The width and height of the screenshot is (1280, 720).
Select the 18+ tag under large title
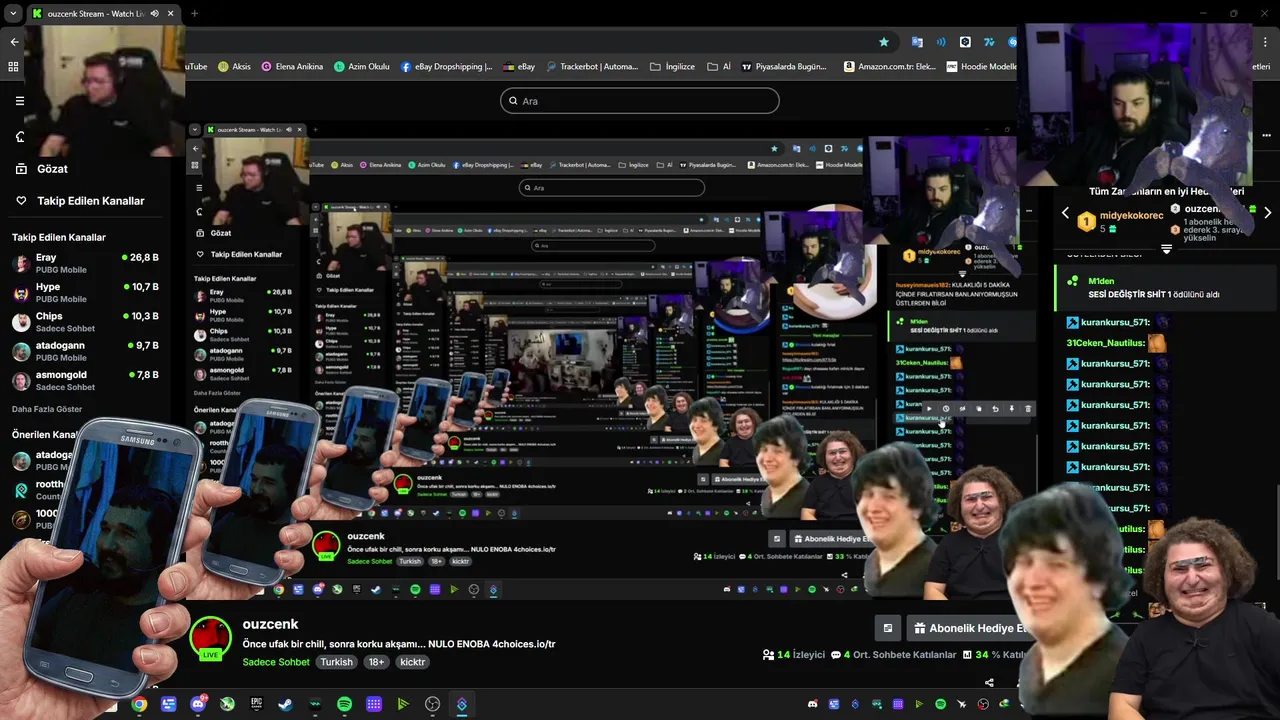tap(376, 662)
